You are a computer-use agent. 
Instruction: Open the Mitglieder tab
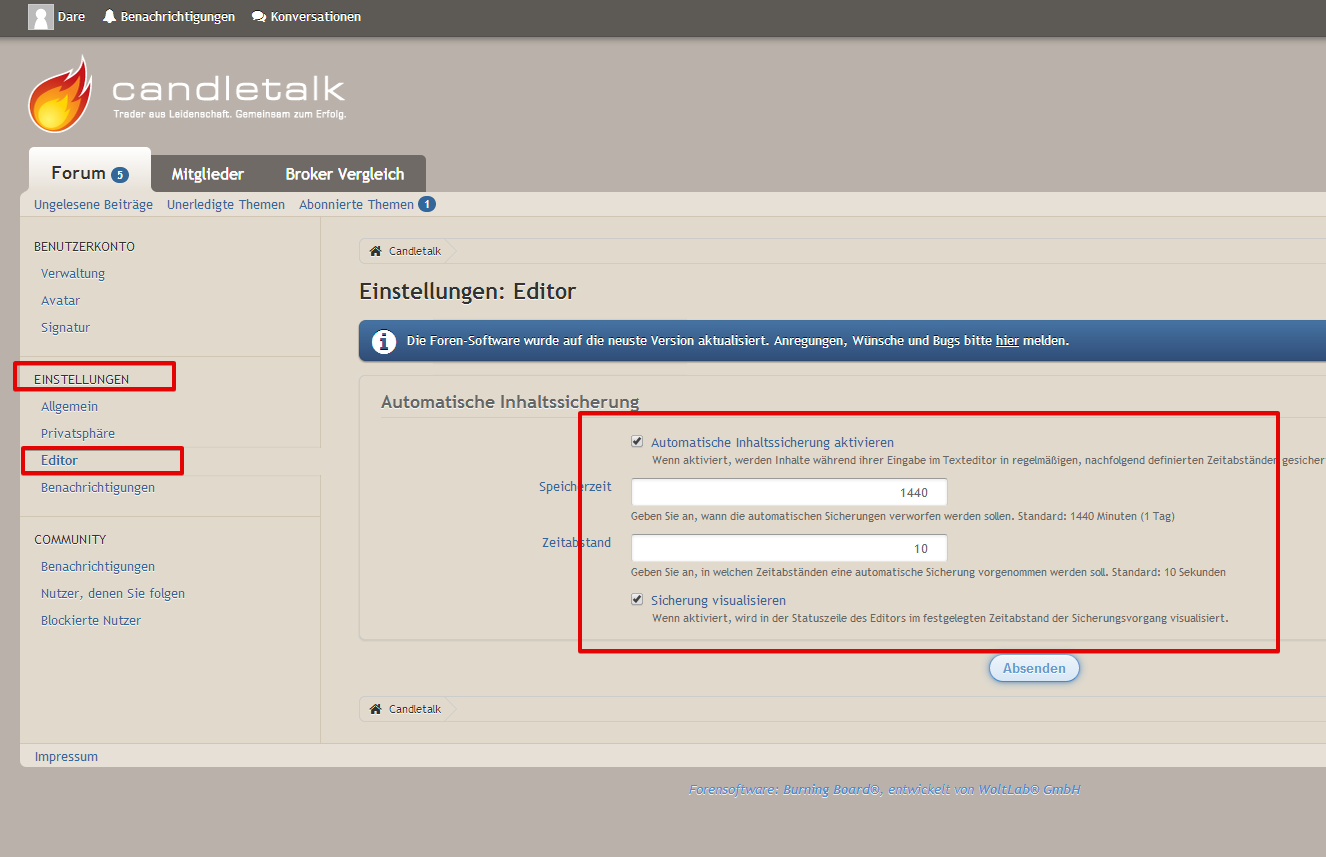coord(207,174)
